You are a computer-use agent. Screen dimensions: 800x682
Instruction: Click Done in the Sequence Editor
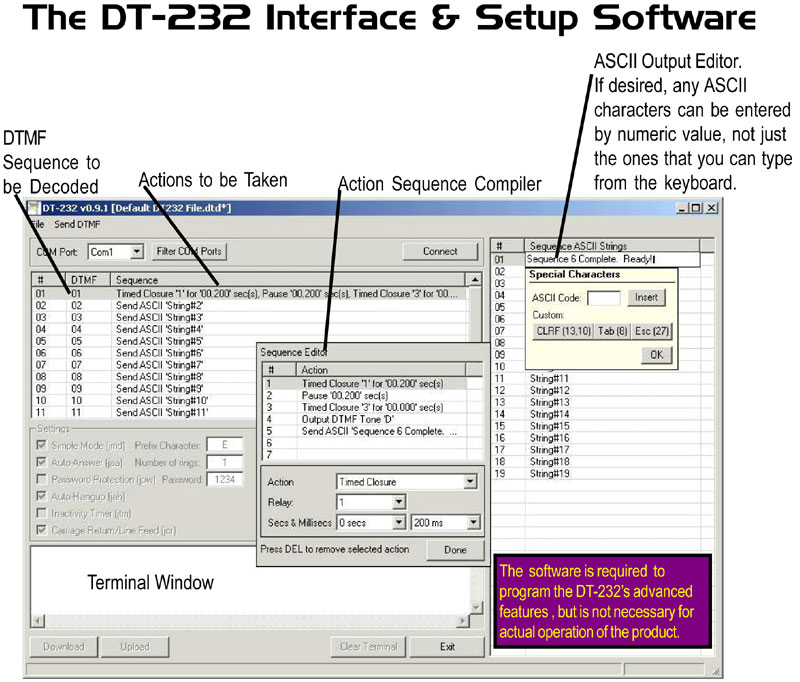click(x=455, y=550)
